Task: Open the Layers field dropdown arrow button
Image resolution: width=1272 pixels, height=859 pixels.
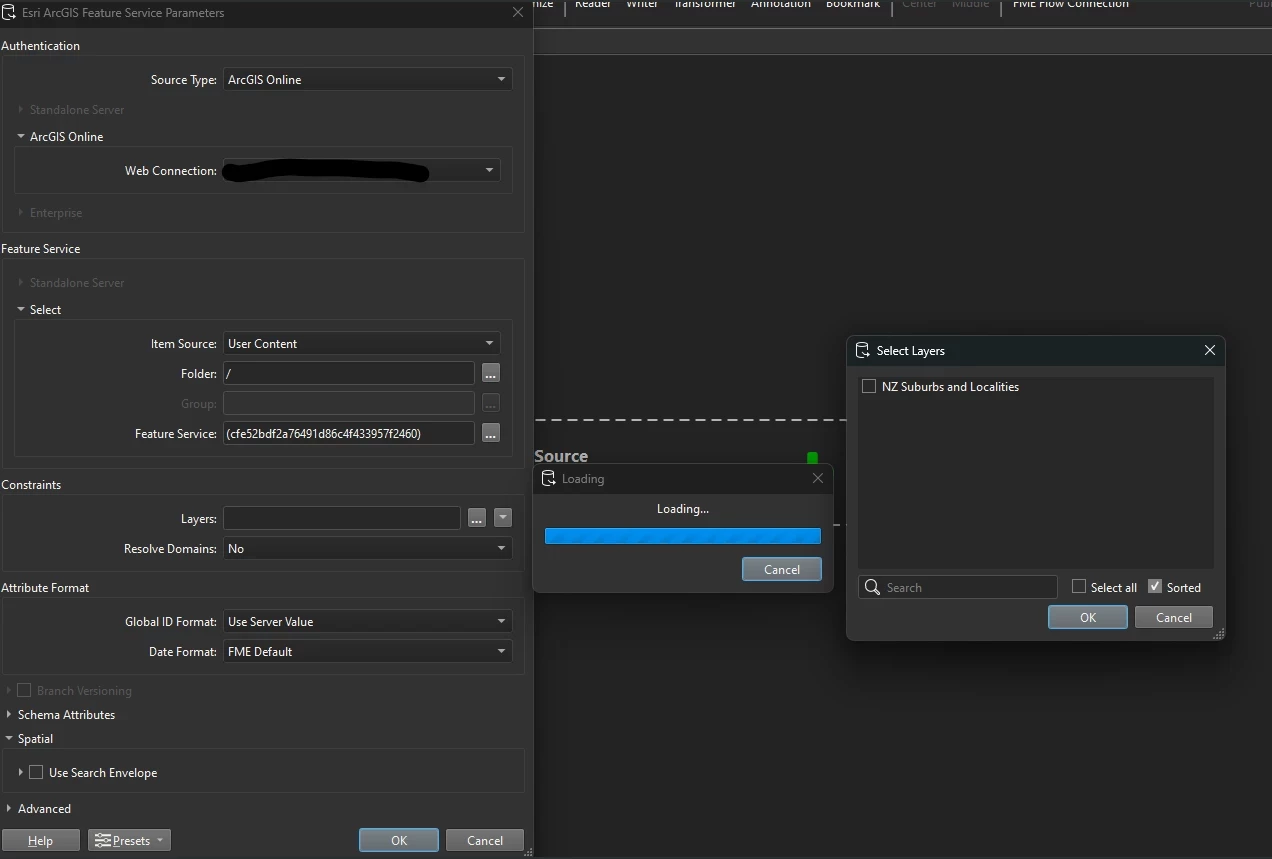Action: pos(503,518)
